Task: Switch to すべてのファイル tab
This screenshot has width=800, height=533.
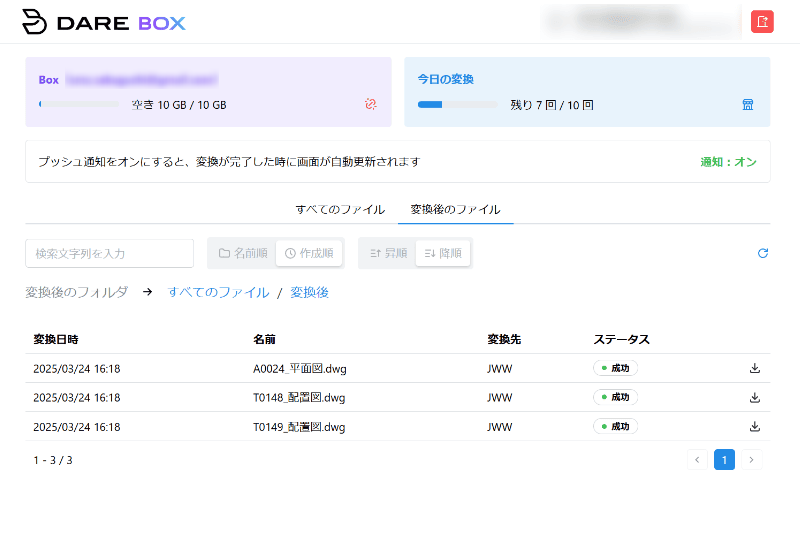Action: click(x=340, y=209)
